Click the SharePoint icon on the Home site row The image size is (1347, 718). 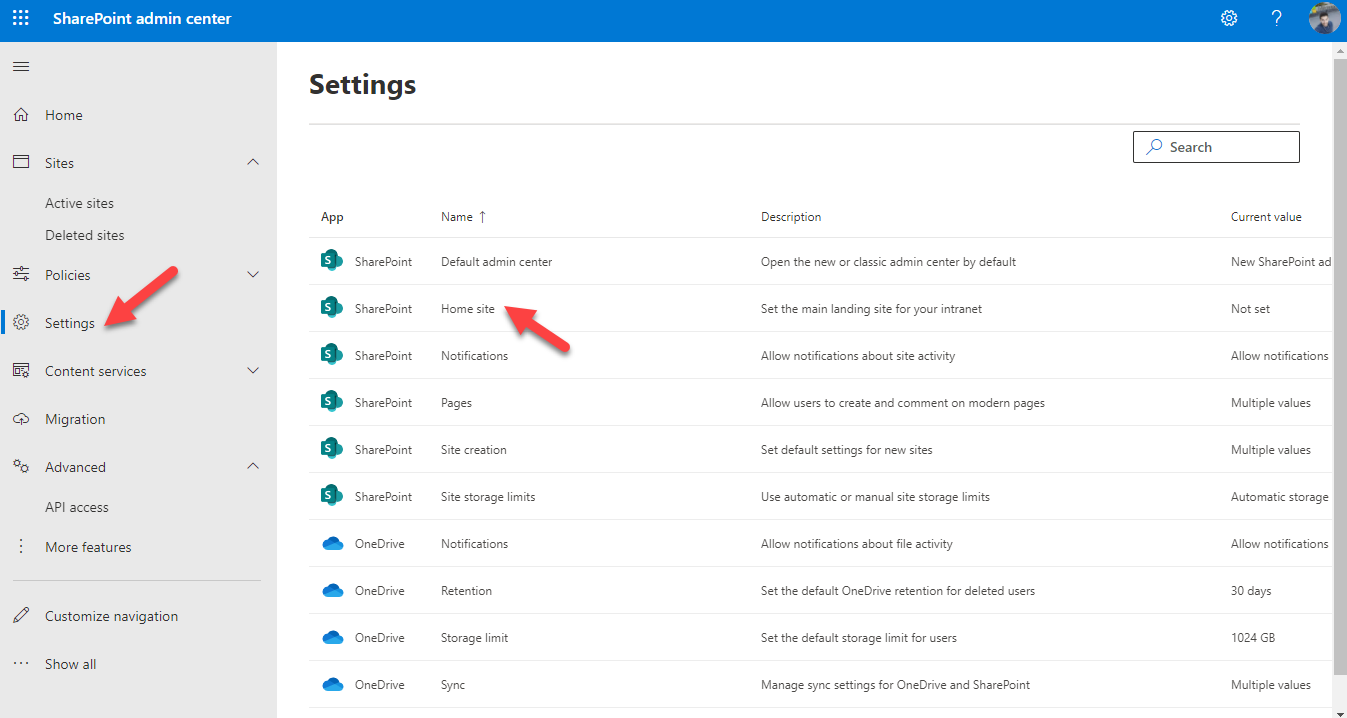(331, 307)
